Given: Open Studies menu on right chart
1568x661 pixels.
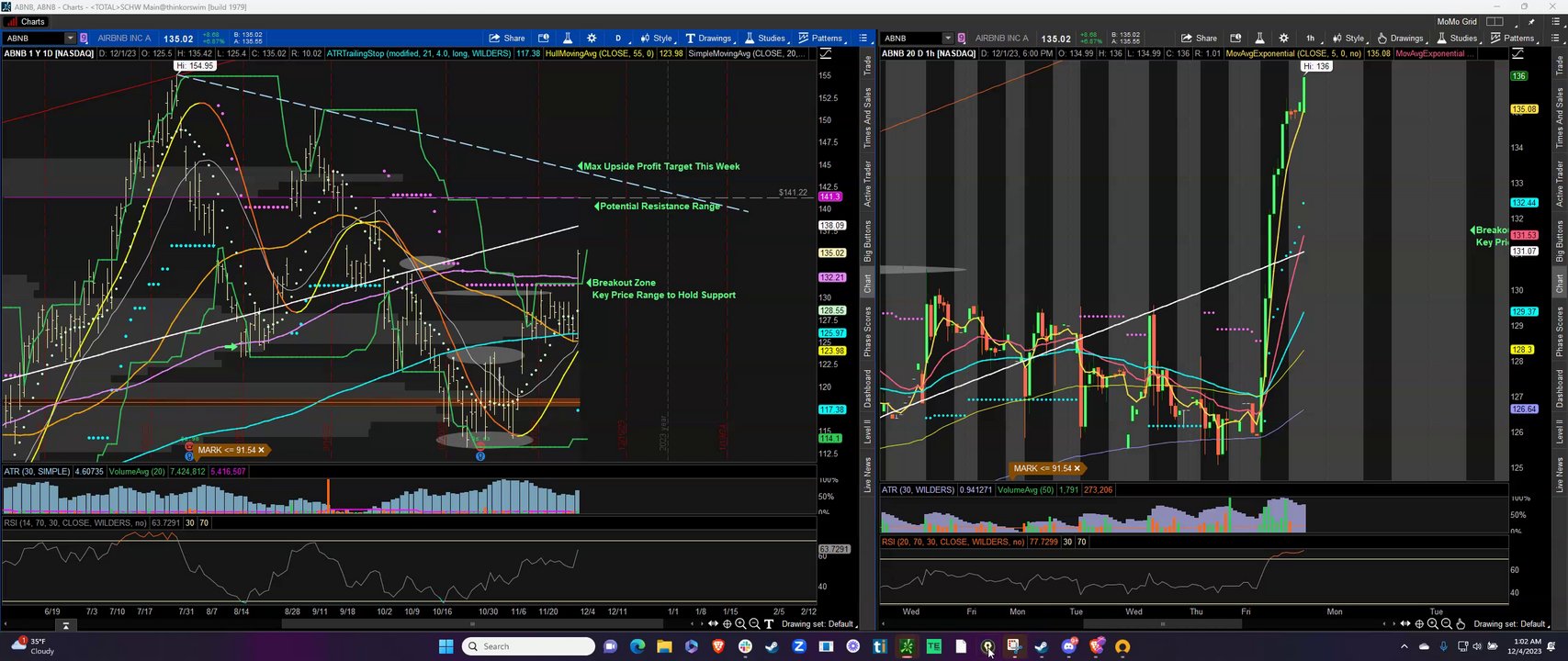Looking at the screenshot, I should pyautogui.click(x=1458, y=38).
